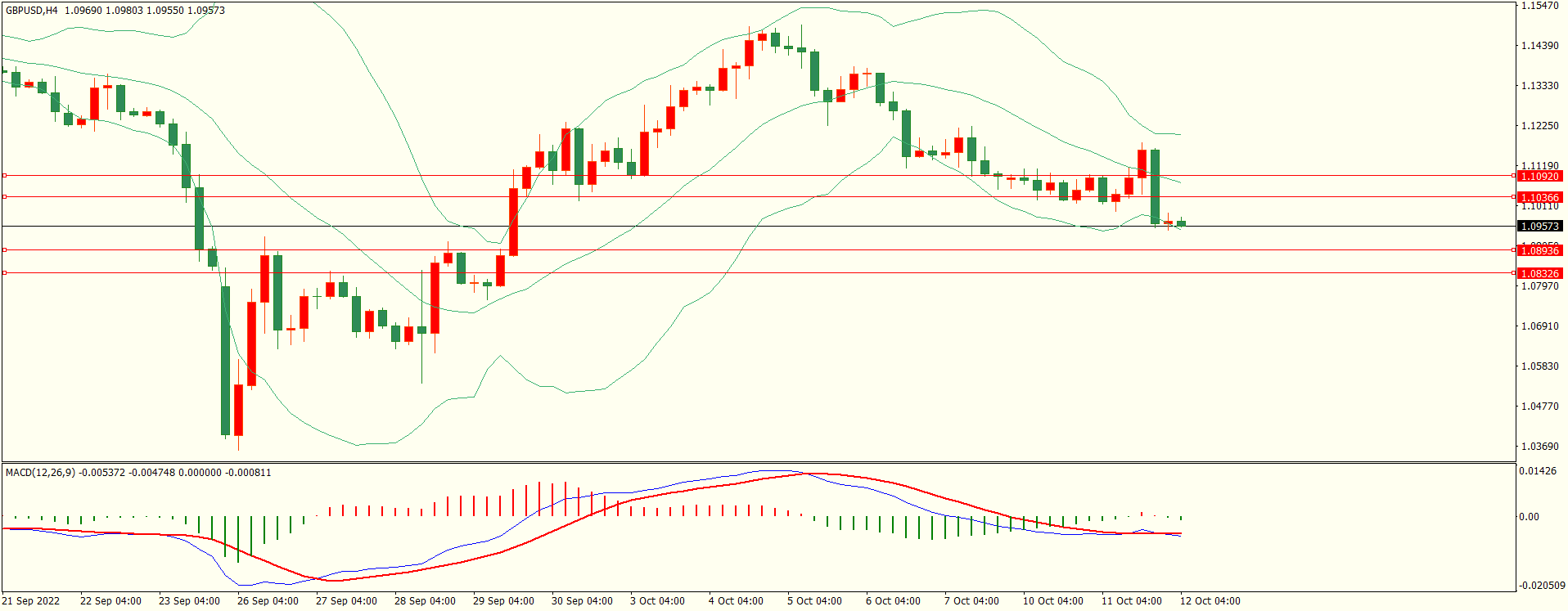Click the 26 Sep 04:00 time axis label
The image size is (1568, 611).
[x=268, y=601]
